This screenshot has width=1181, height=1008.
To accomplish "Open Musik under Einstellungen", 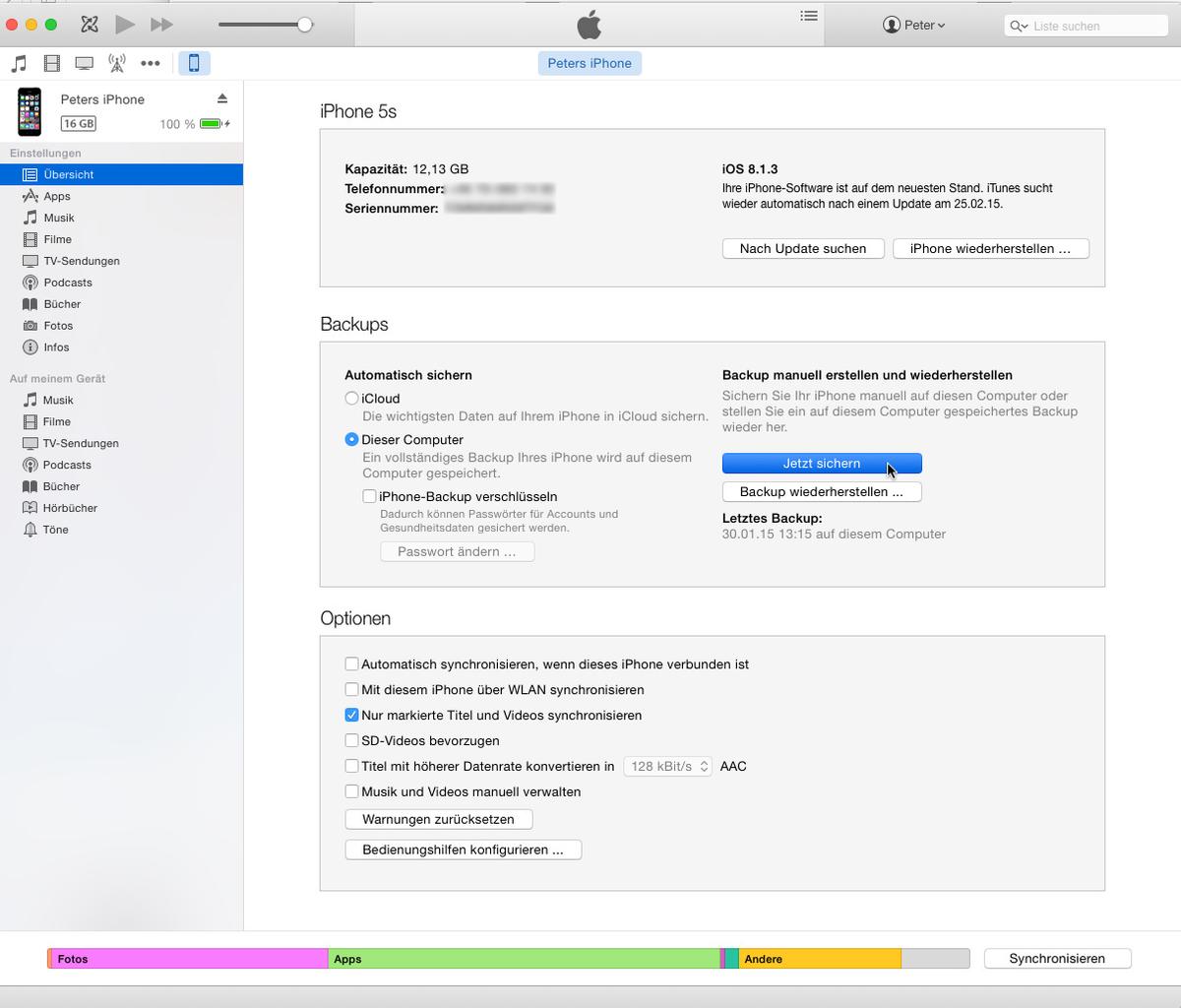I will coord(121,218).
